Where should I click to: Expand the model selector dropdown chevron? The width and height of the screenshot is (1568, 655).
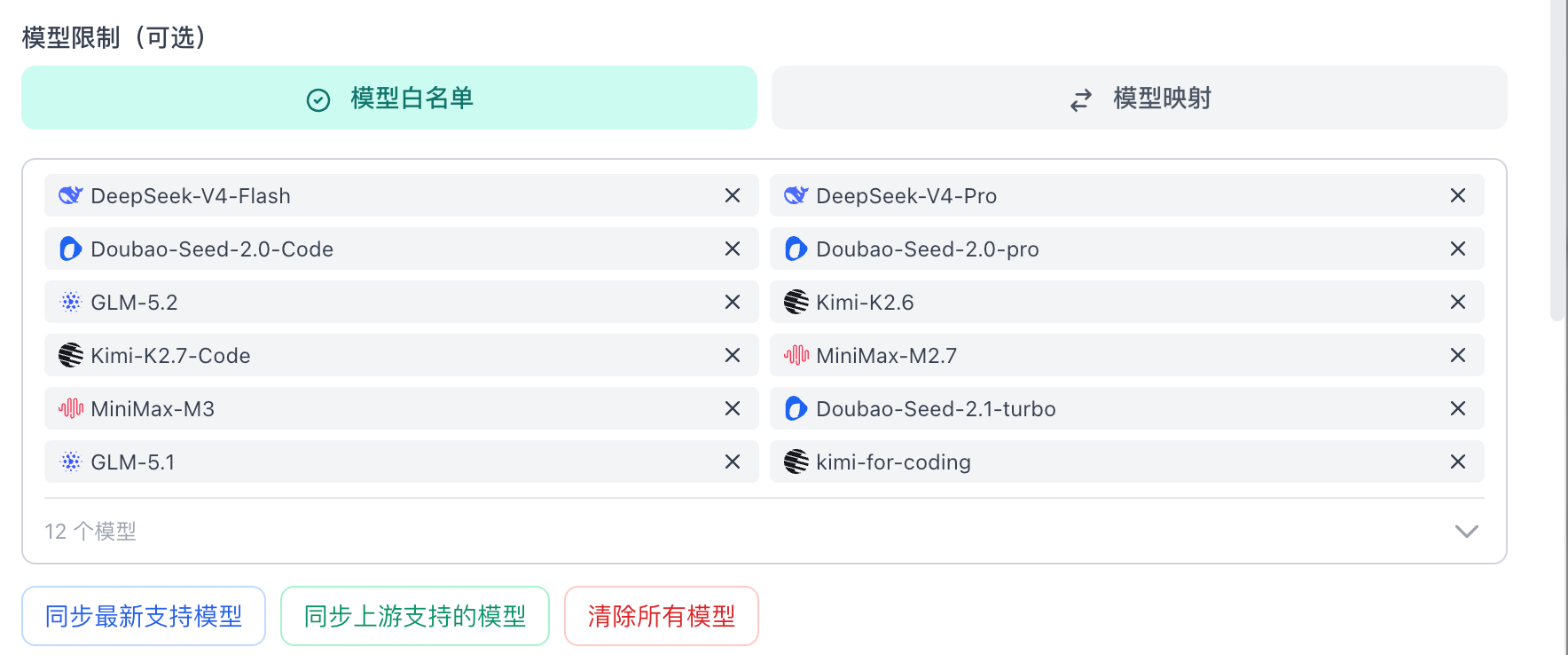(x=1467, y=531)
